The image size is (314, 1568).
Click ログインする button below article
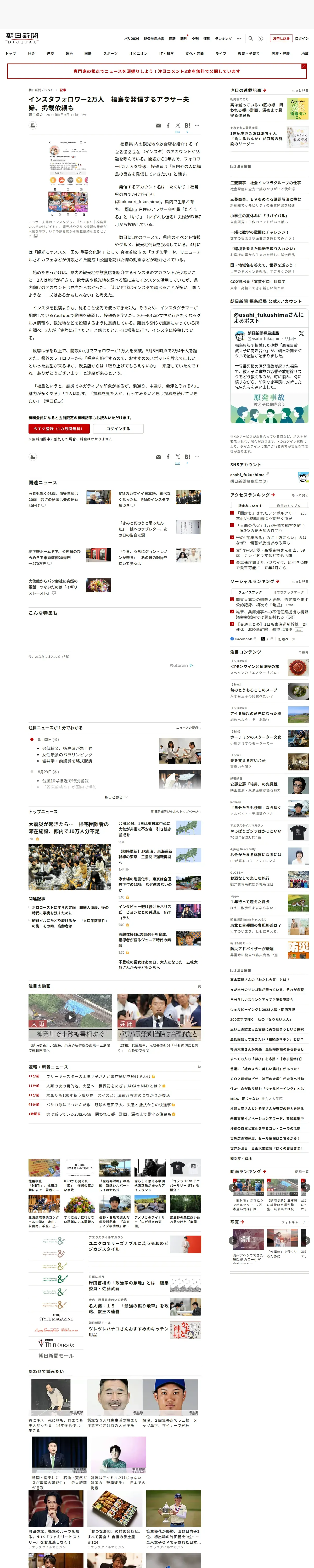118,429
